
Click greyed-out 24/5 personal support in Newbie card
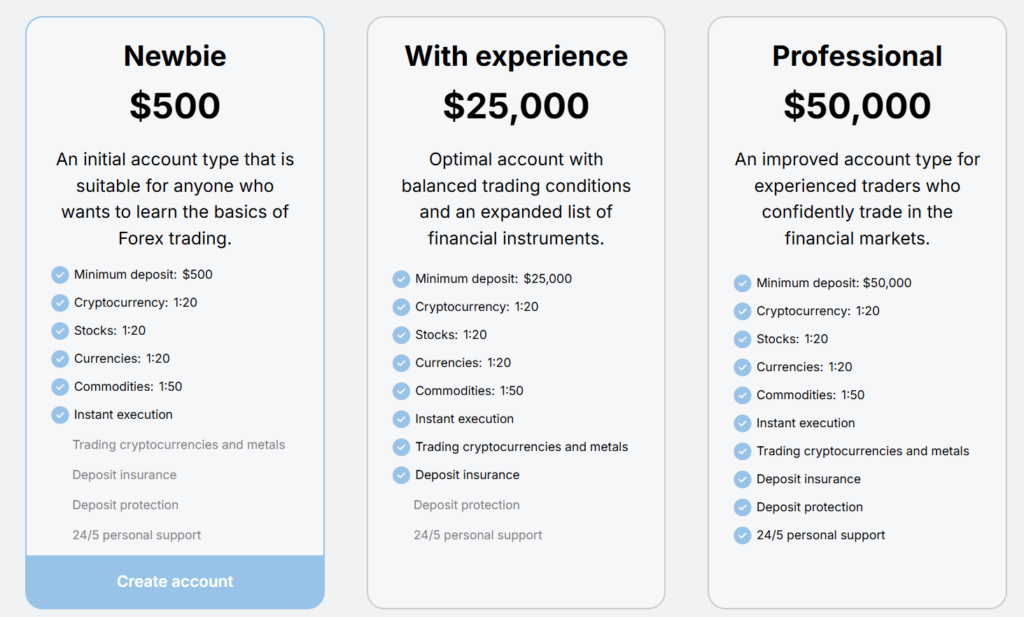(136, 535)
